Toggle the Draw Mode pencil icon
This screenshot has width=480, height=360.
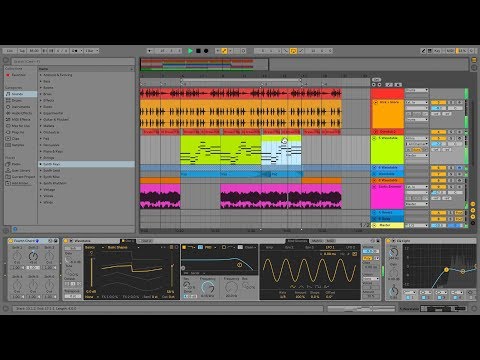point(423,51)
